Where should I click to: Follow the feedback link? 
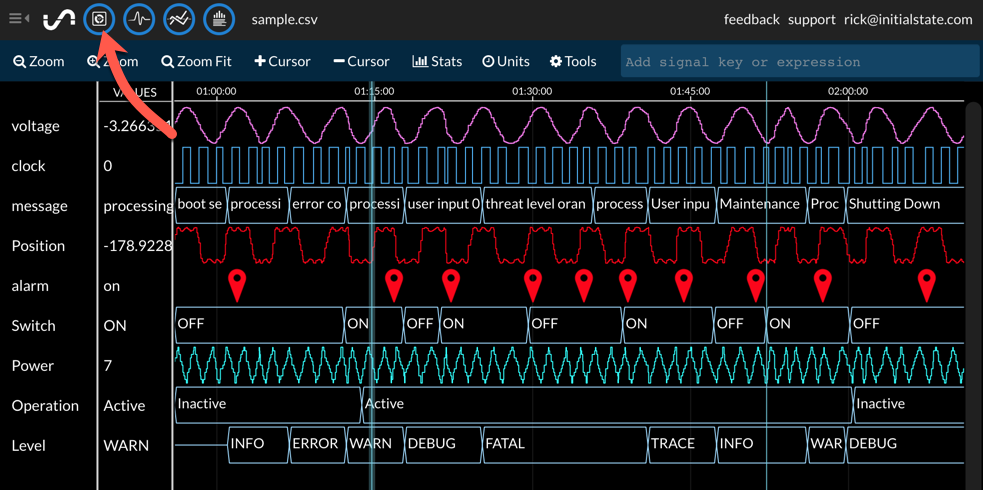(x=751, y=19)
